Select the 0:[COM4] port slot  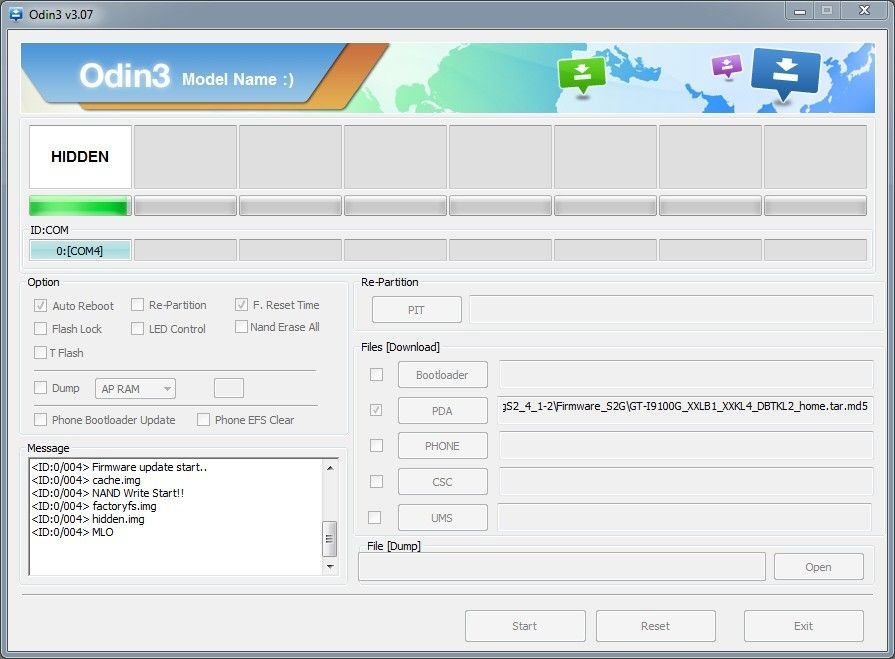80,250
